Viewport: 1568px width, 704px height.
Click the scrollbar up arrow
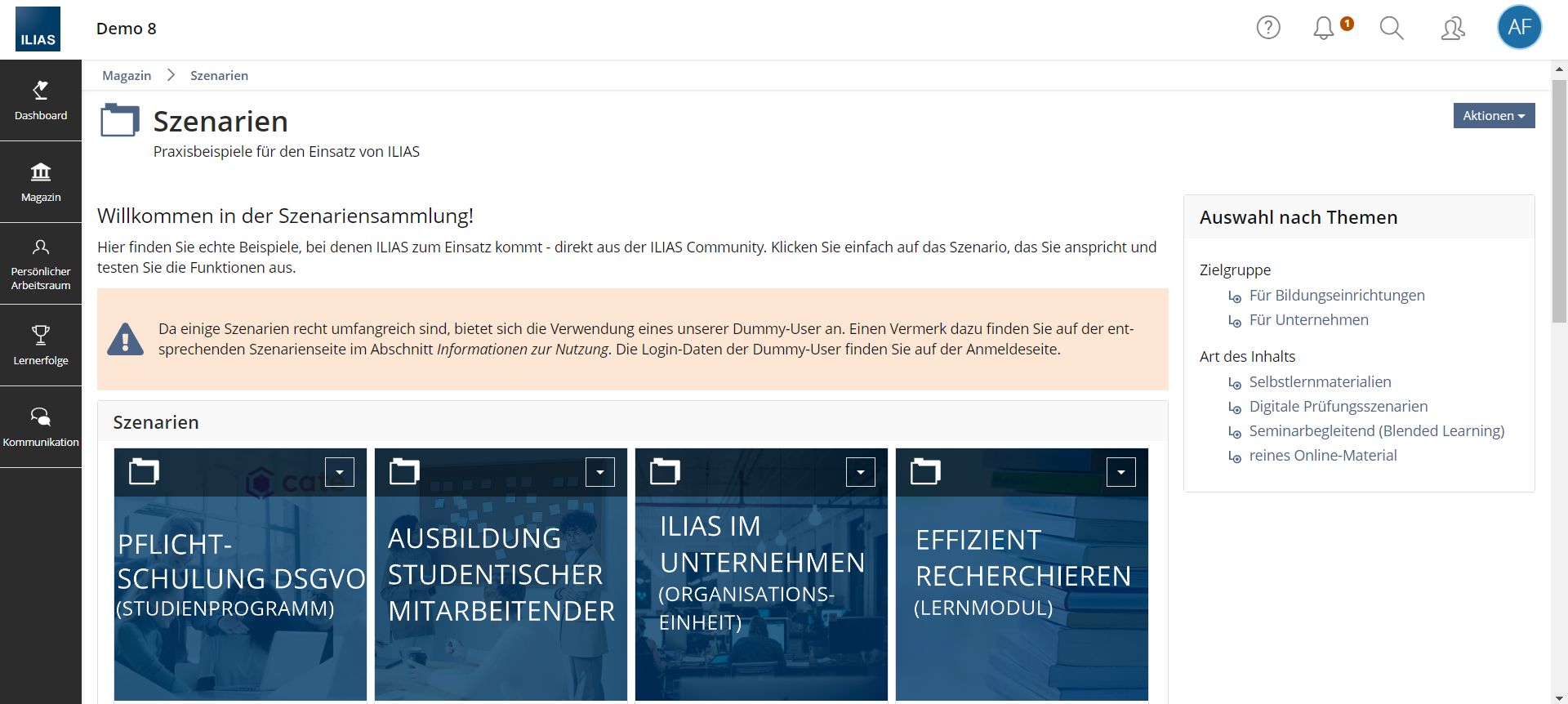pos(1559,69)
